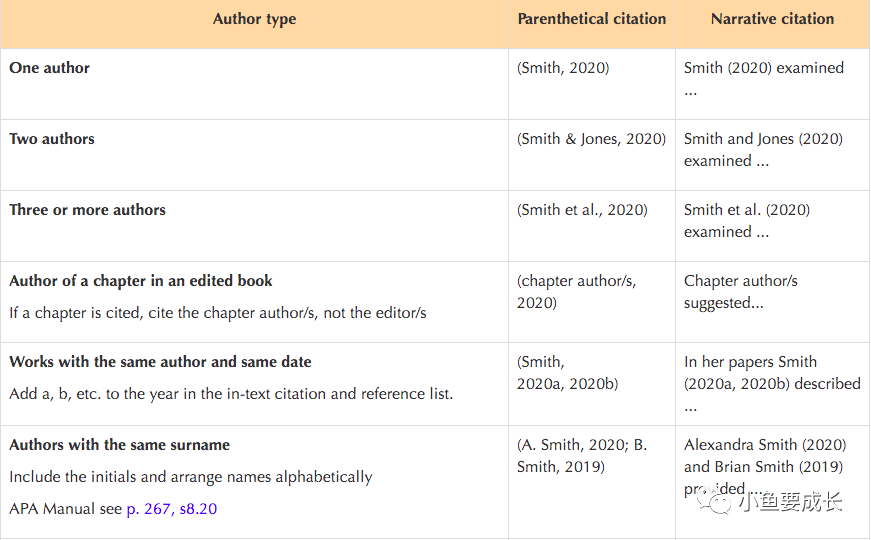
Task: Select the "Authors with the same surname" label
Action: tap(120, 445)
